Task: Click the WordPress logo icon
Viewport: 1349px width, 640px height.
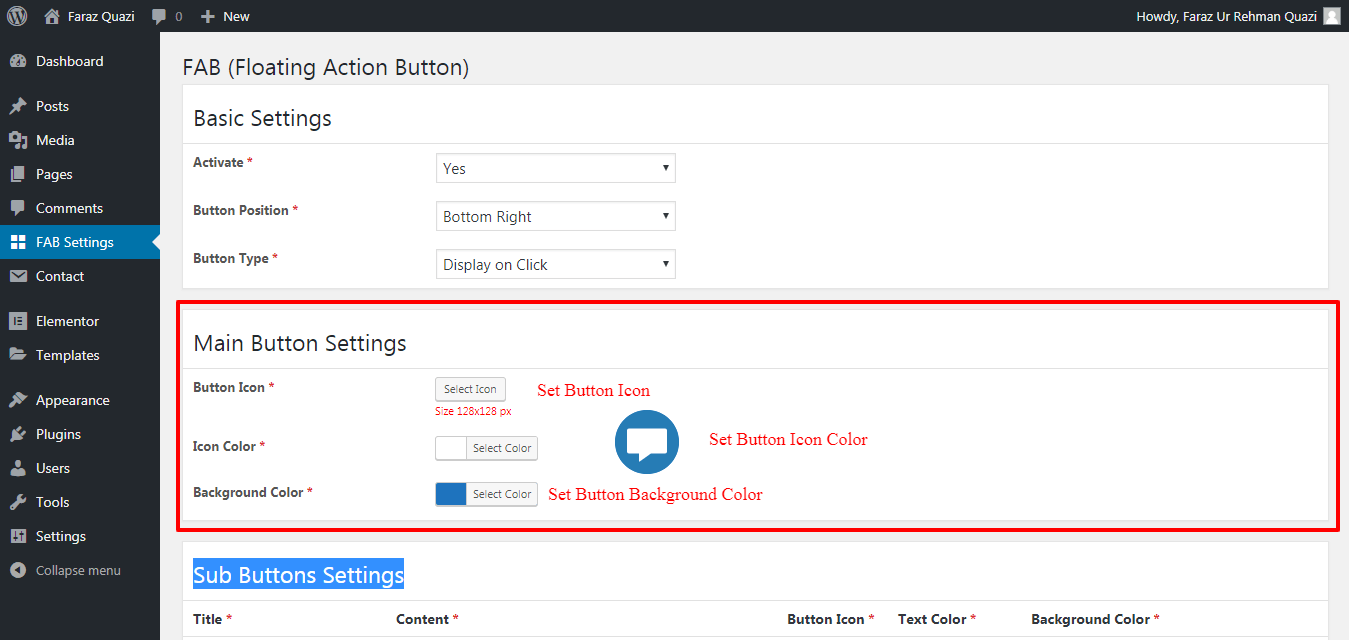Action: click(x=17, y=16)
